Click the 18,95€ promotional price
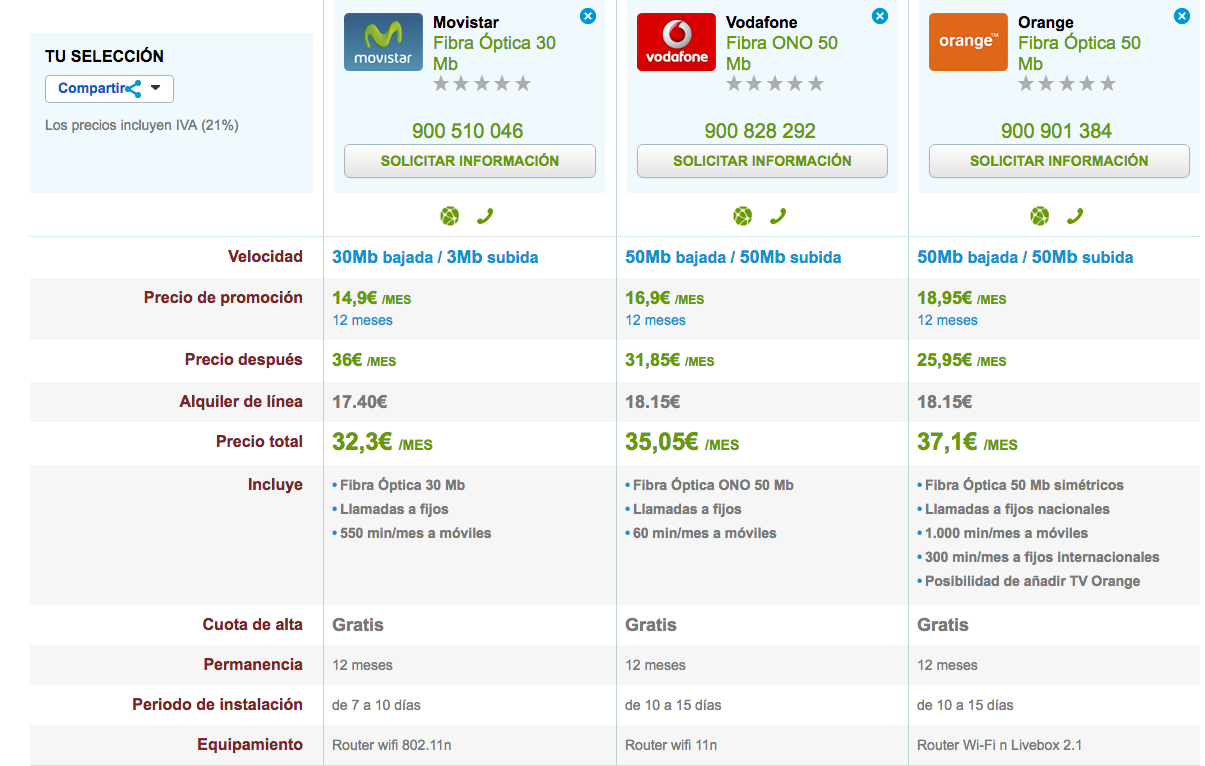The image size is (1205, 766). click(x=961, y=298)
